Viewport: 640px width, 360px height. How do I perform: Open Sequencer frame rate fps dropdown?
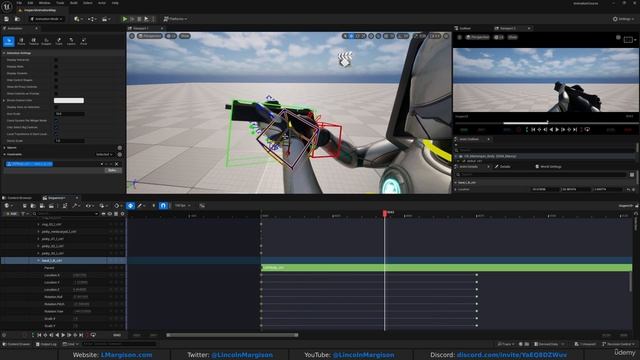[x=183, y=206]
